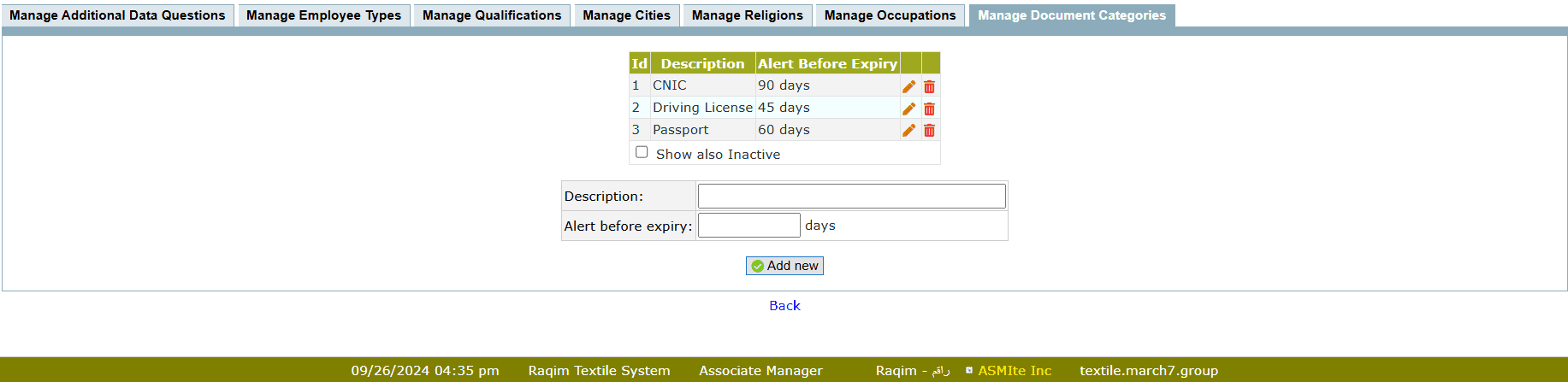This screenshot has width=1568, height=382.
Task: Select the Manage Religions tab
Action: click(x=747, y=15)
